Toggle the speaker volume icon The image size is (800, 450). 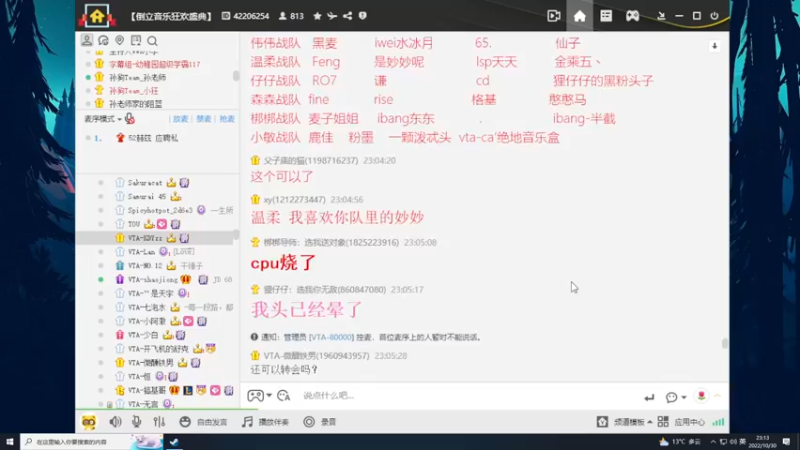[x=115, y=421]
